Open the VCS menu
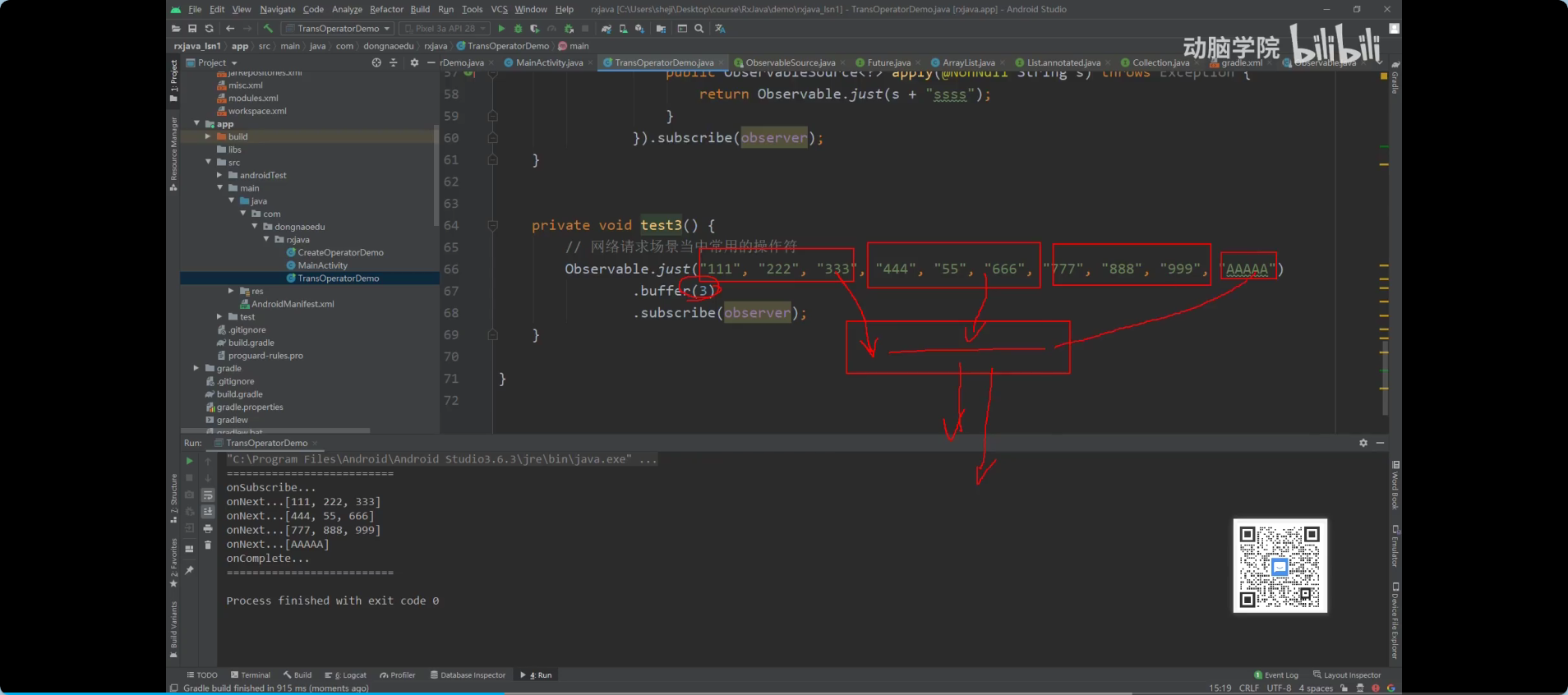 499,9
